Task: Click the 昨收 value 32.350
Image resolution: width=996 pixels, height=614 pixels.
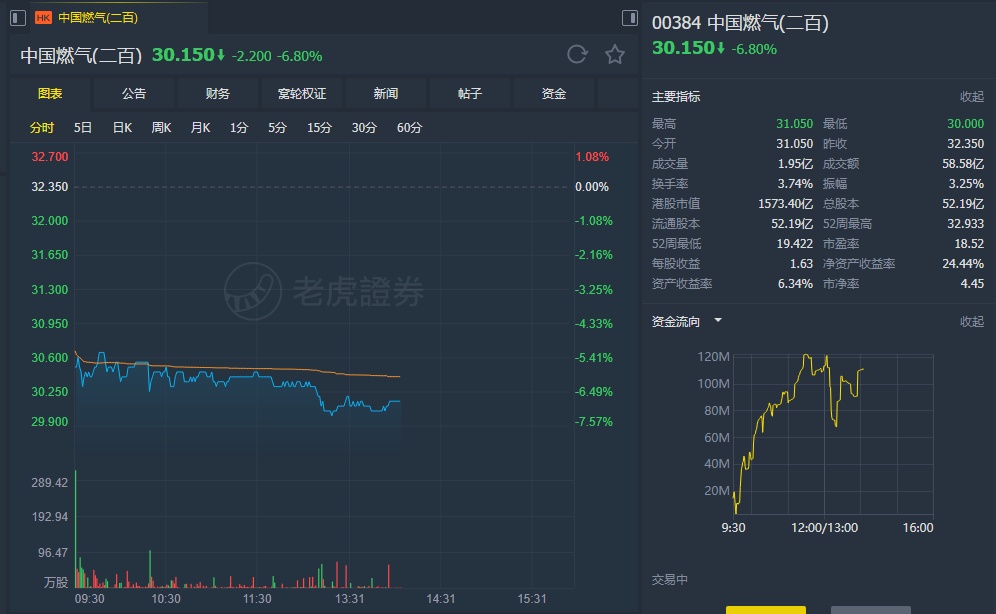Action: [965, 144]
